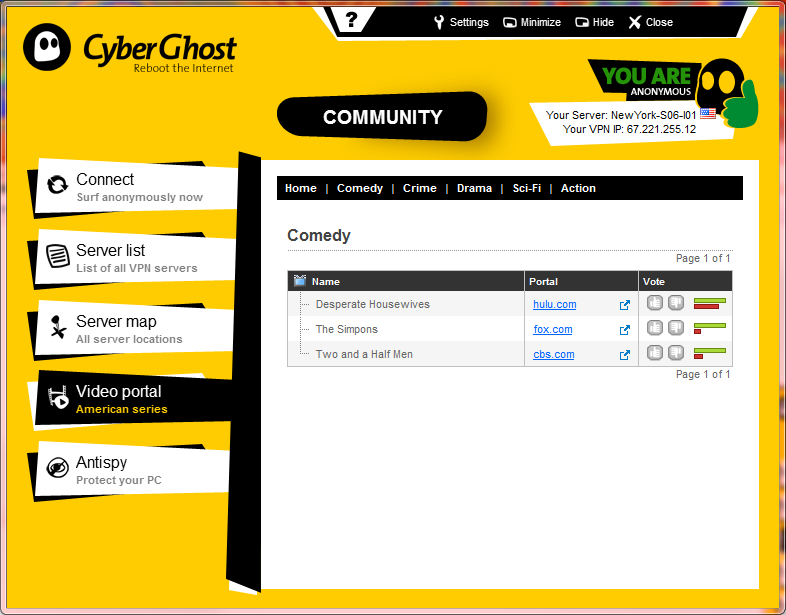This screenshot has height=615, width=786.
Task: Switch to the Crime category tab
Action: tap(420, 188)
